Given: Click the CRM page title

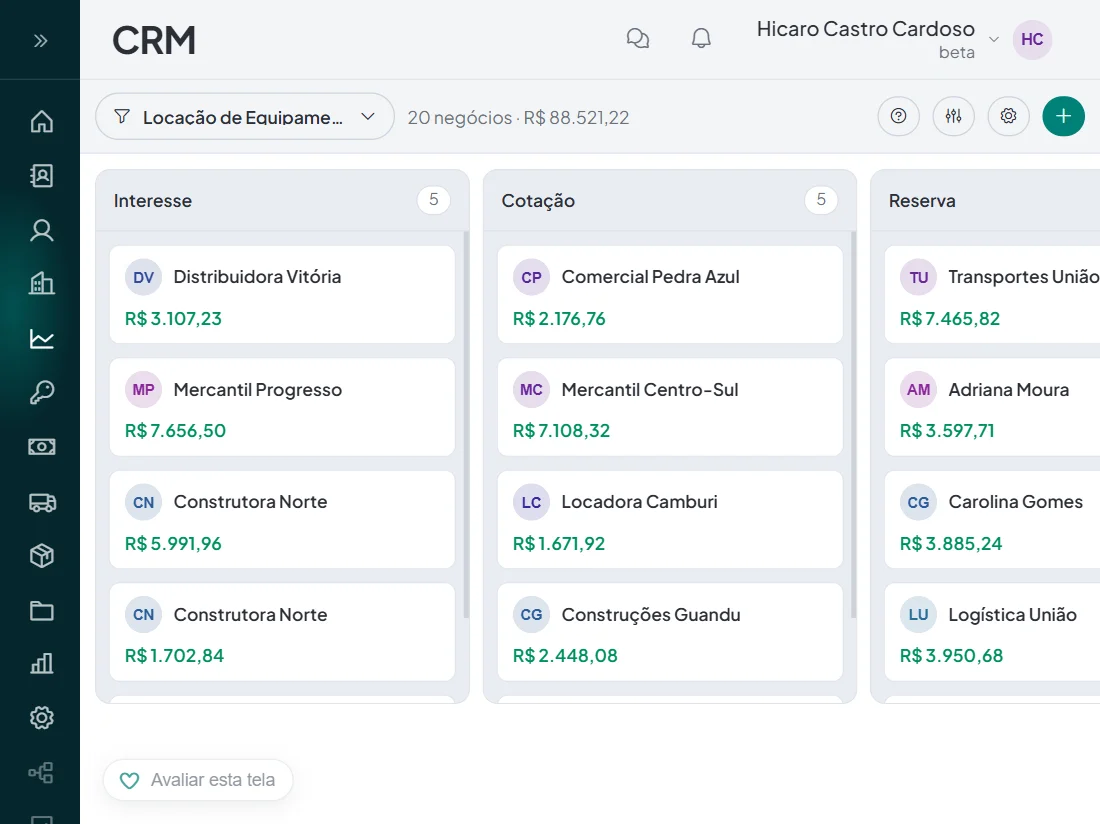Looking at the screenshot, I should (154, 40).
